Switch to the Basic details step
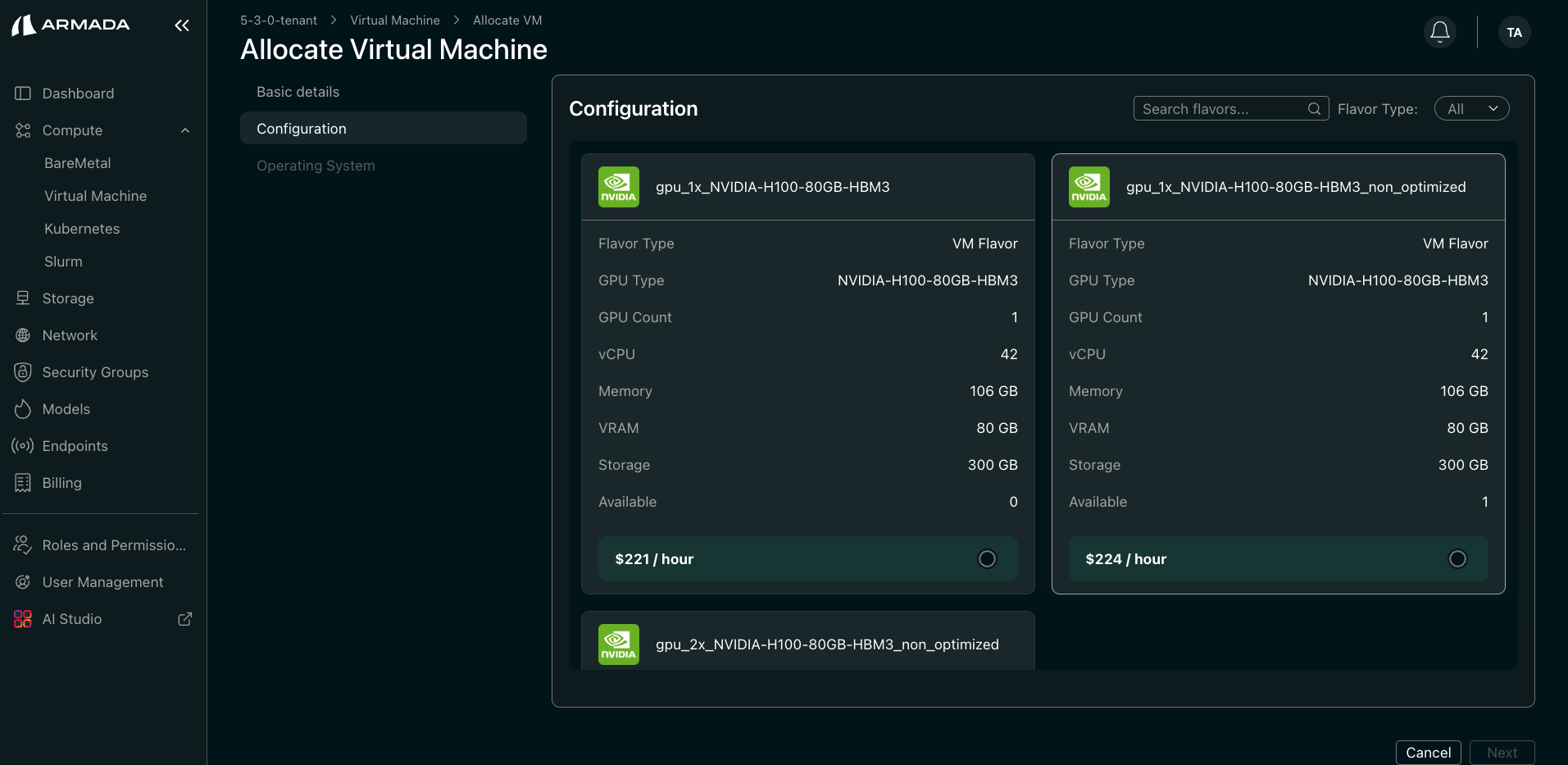Image resolution: width=1568 pixels, height=765 pixels. [x=298, y=91]
